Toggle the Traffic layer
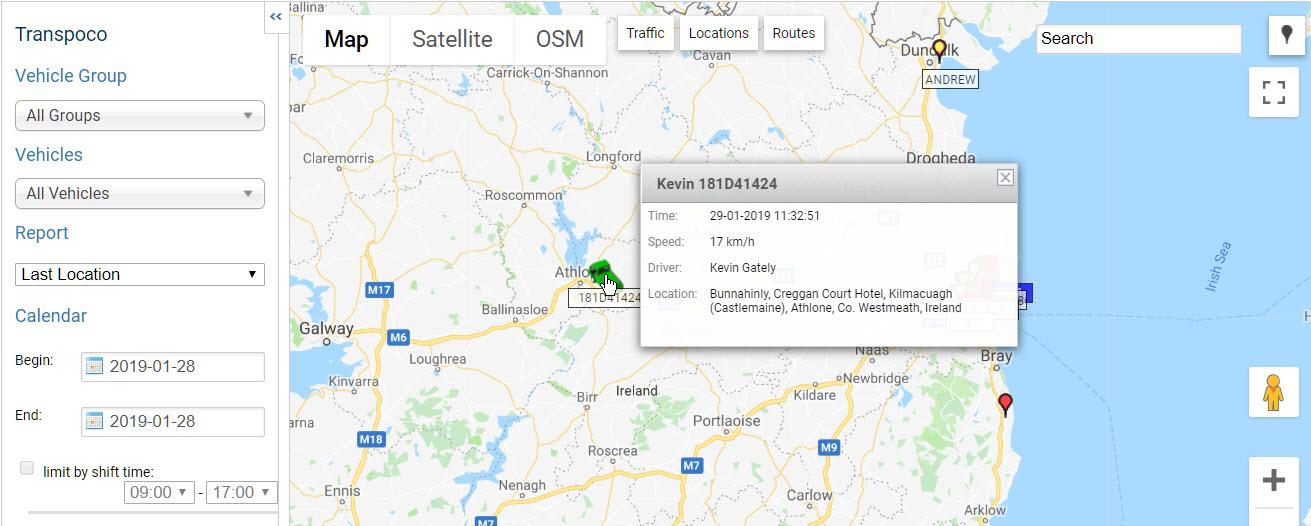The width and height of the screenshot is (1311, 526). (x=645, y=33)
